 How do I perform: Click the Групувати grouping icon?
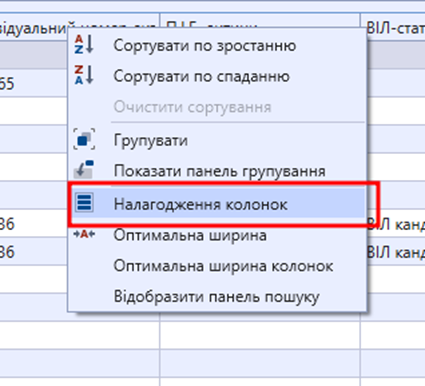click(x=84, y=139)
